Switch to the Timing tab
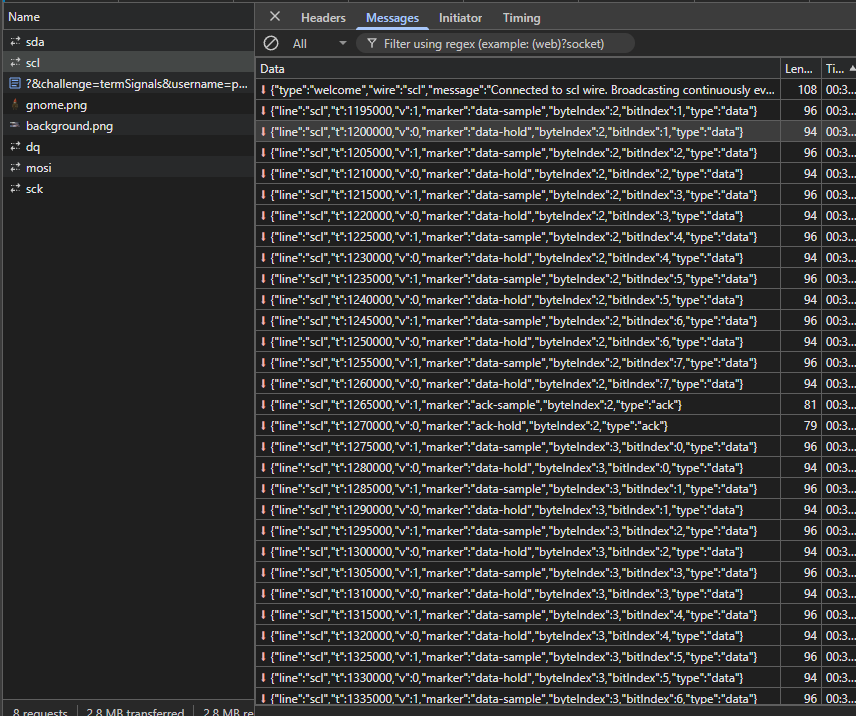The width and height of the screenshot is (856, 716). point(521,18)
